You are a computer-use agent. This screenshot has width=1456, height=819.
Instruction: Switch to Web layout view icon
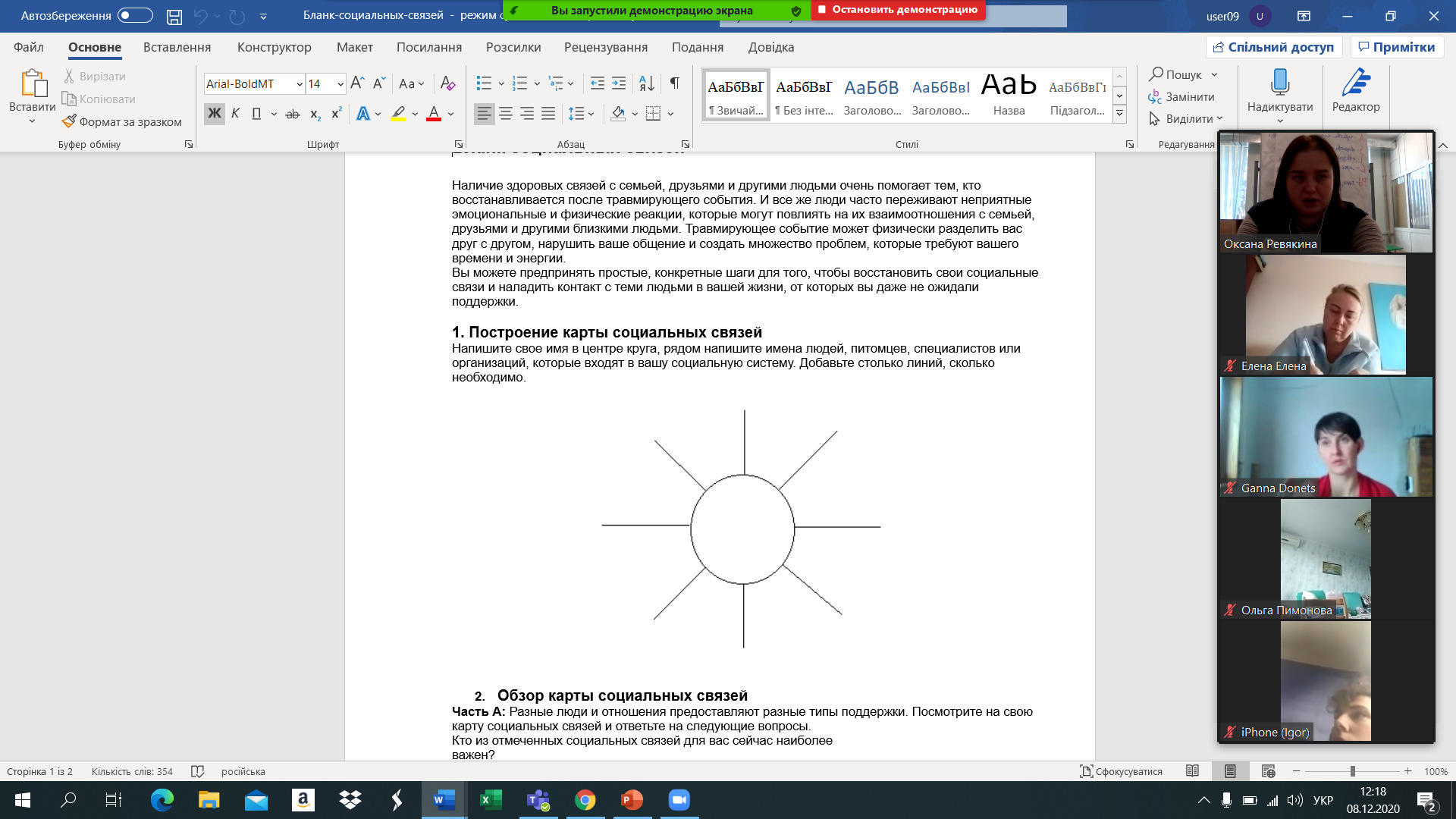[x=1268, y=771]
